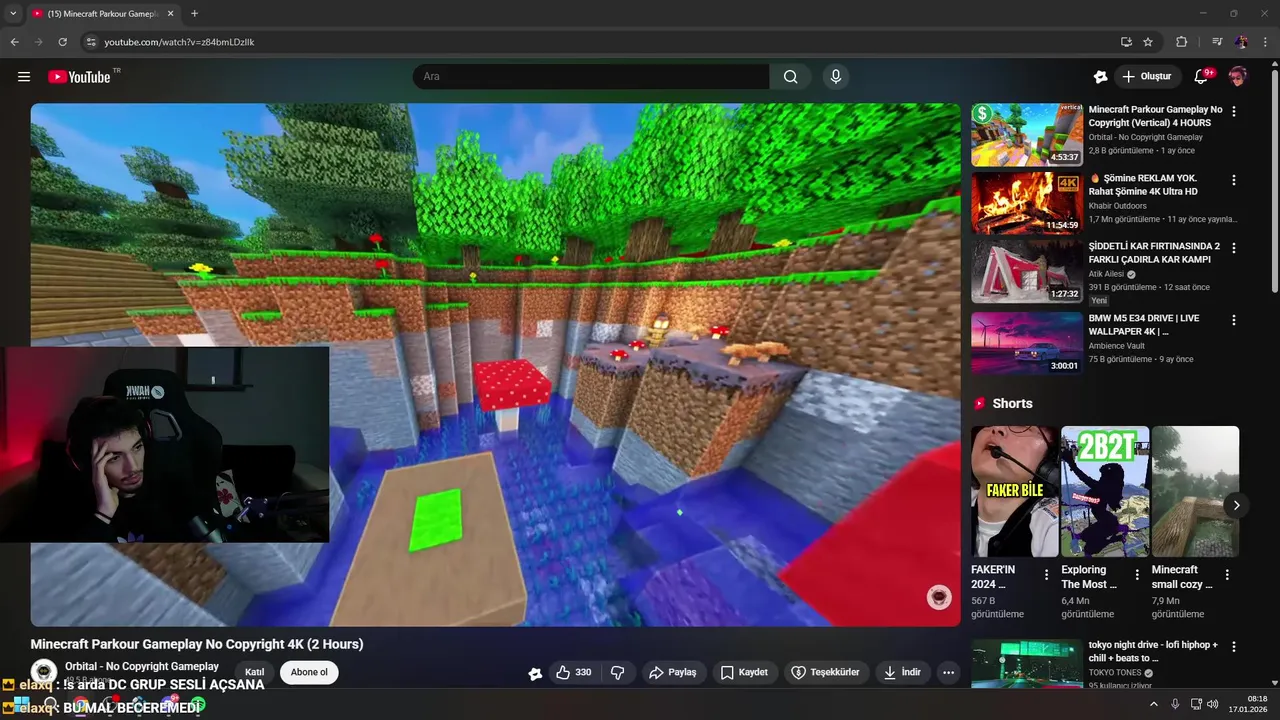Screen dimensions: 1280x720
Task: Open Chrome profile avatar
Action: (x=1241, y=42)
